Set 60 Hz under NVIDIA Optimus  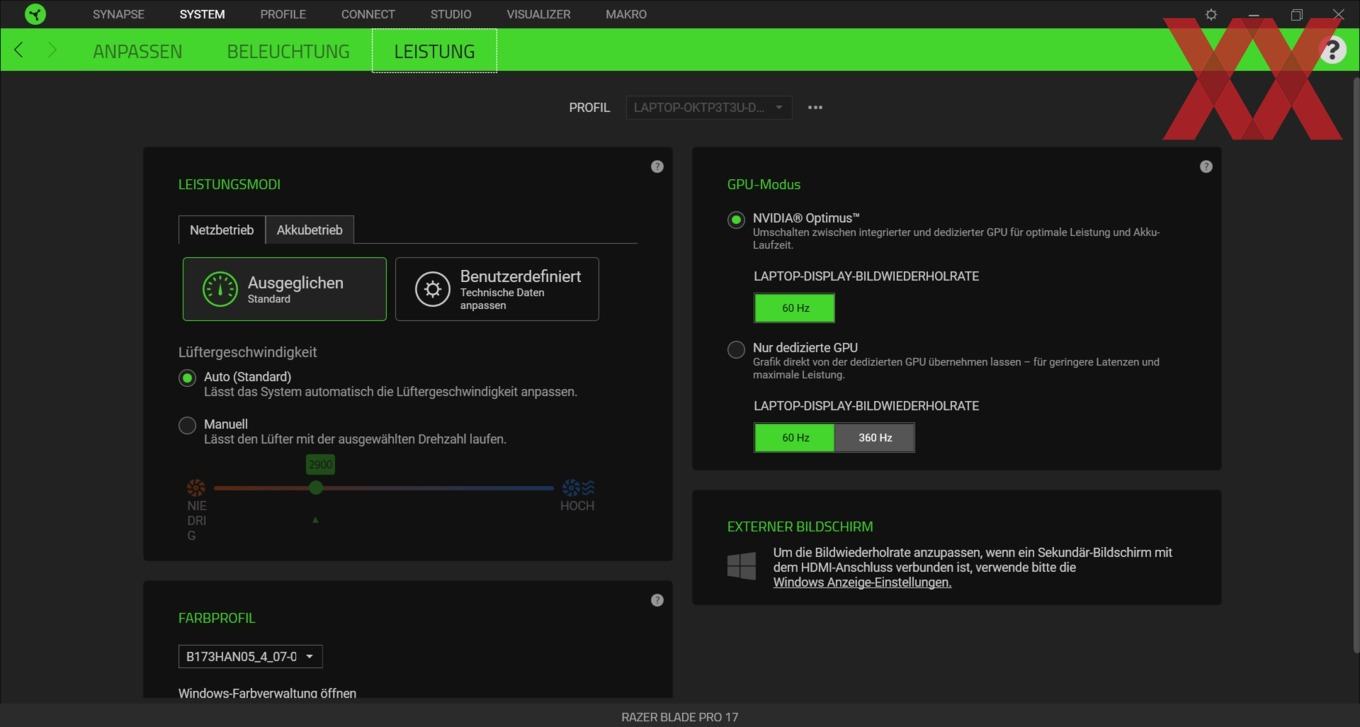[x=794, y=308]
